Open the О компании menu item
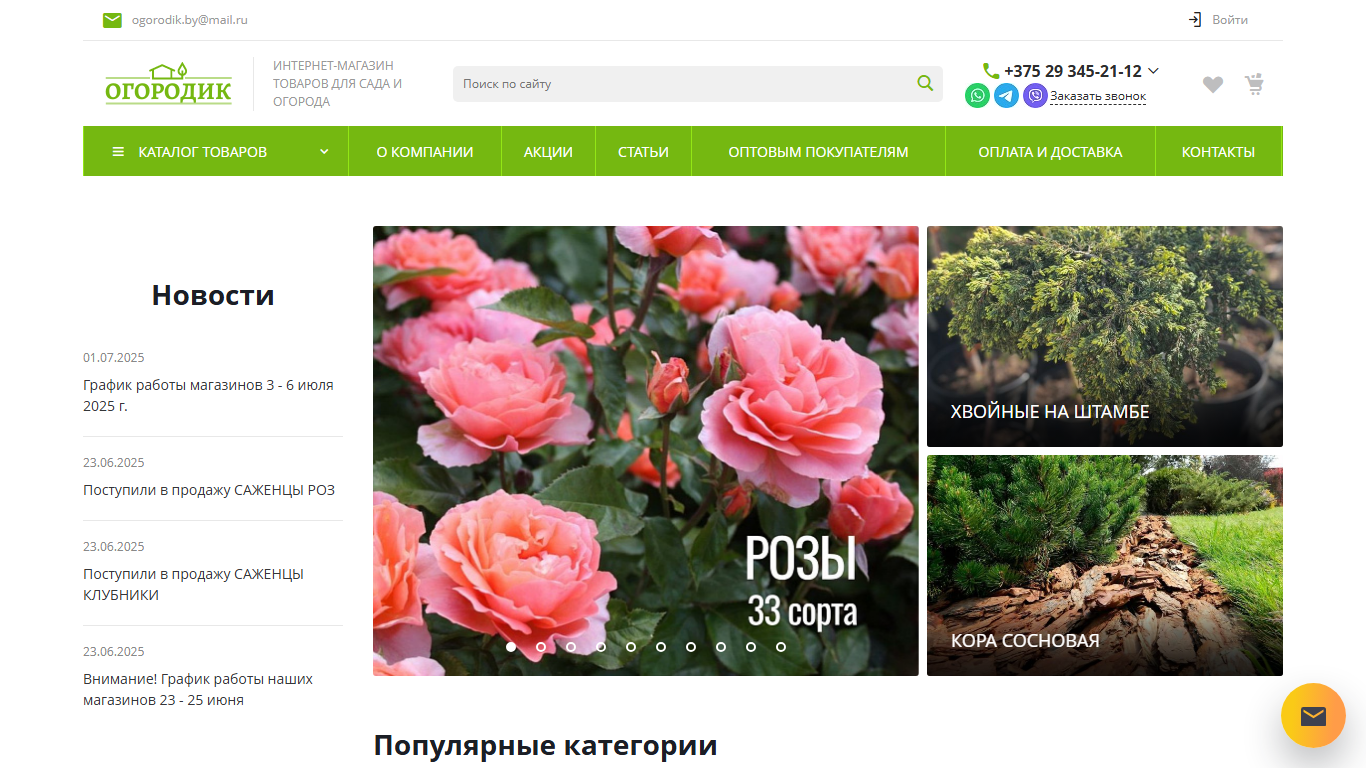 (425, 152)
